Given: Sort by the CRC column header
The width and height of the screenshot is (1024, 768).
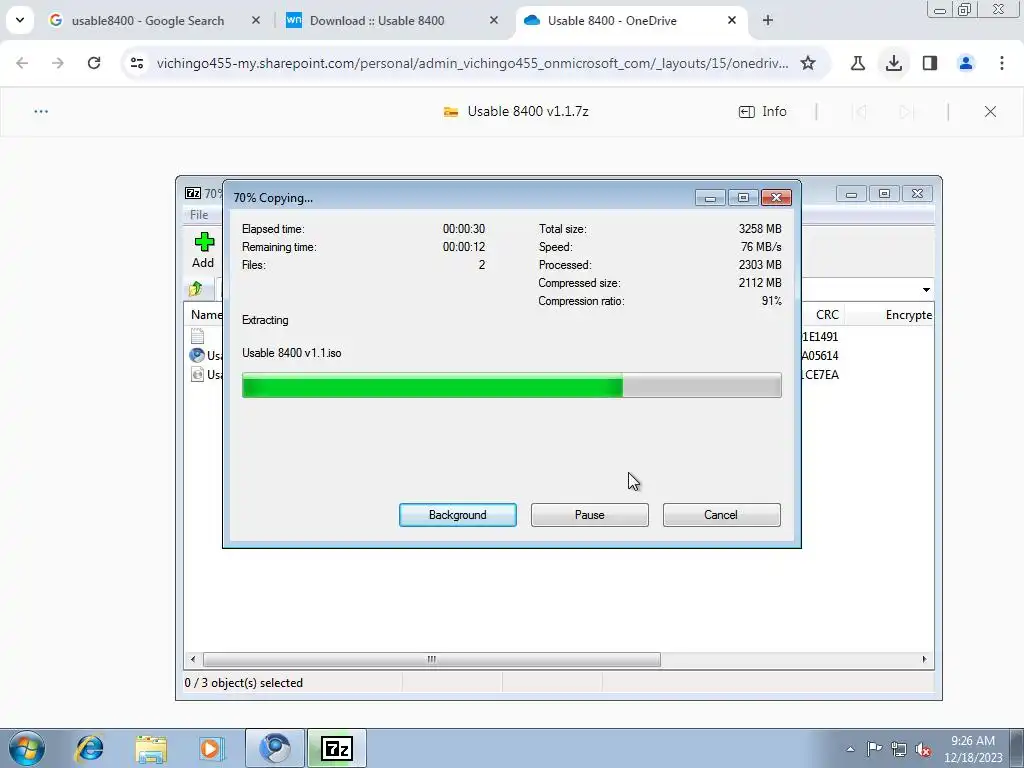Looking at the screenshot, I should (827, 315).
